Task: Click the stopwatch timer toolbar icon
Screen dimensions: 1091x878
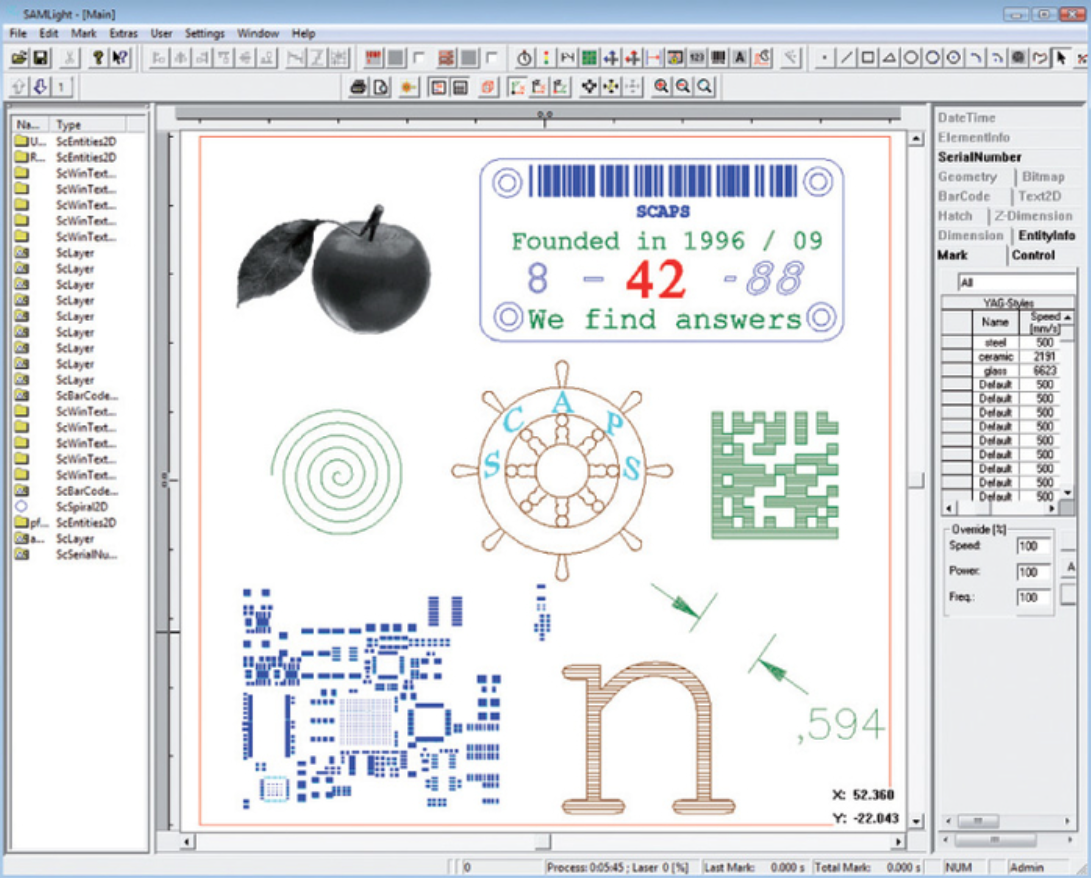Action: 524,58
